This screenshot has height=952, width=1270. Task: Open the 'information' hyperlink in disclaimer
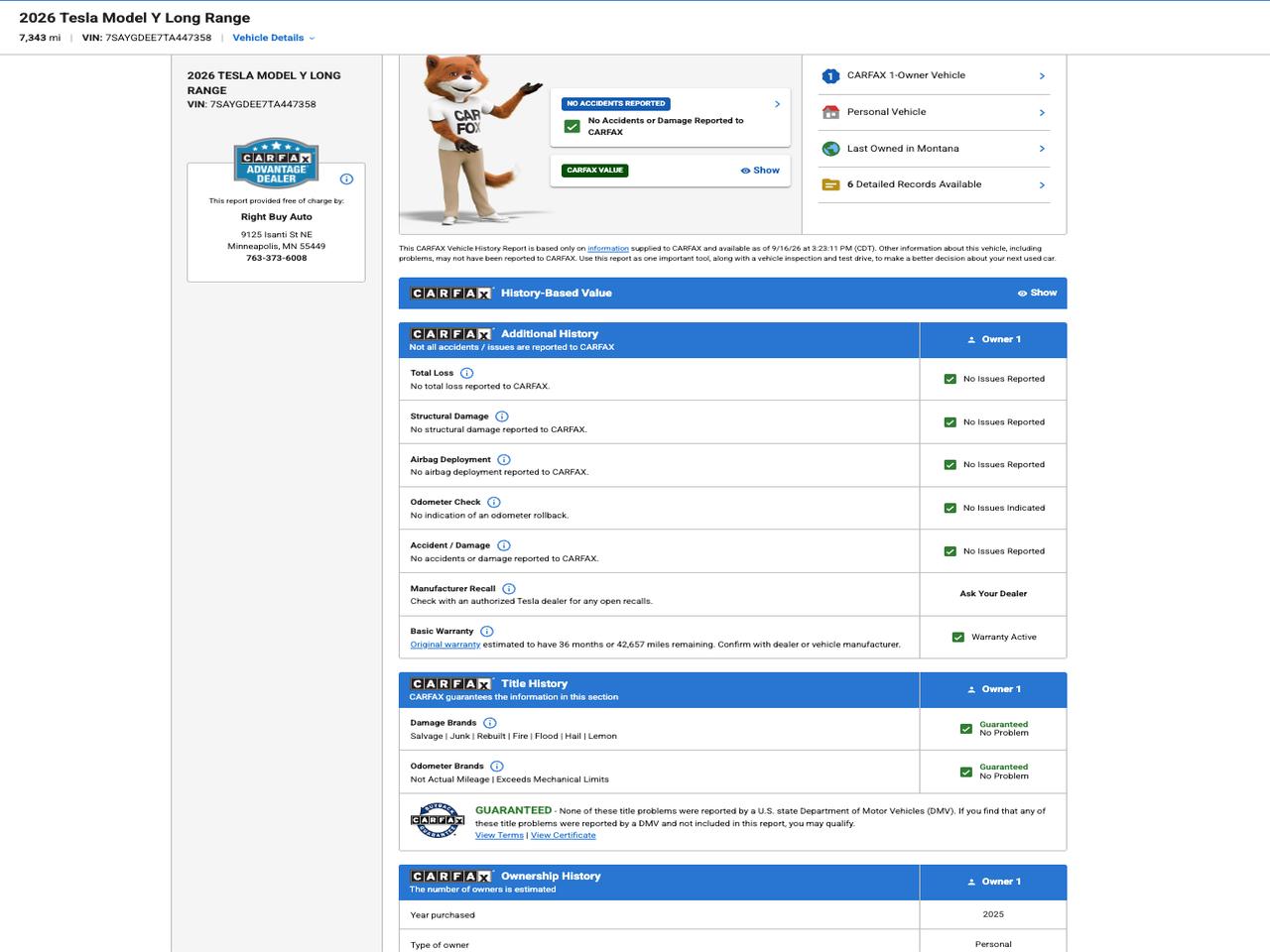(x=608, y=249)
